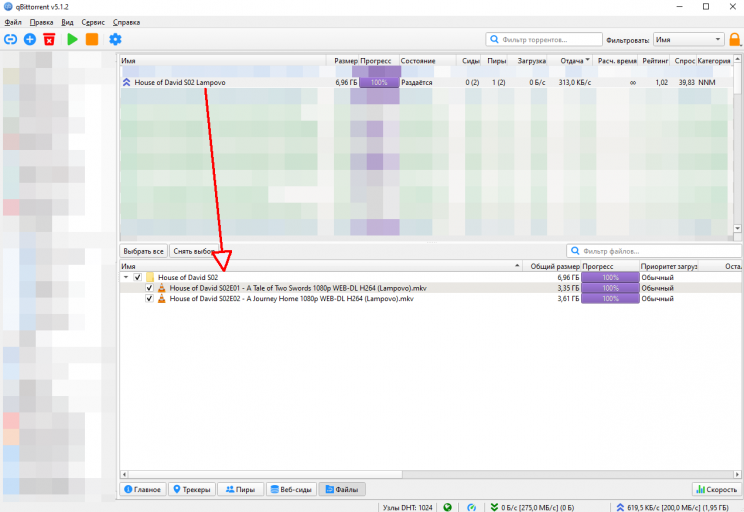Click the S02E01 file 100% progress bar
The image size is (744, 512).
(x=610, y=288)
